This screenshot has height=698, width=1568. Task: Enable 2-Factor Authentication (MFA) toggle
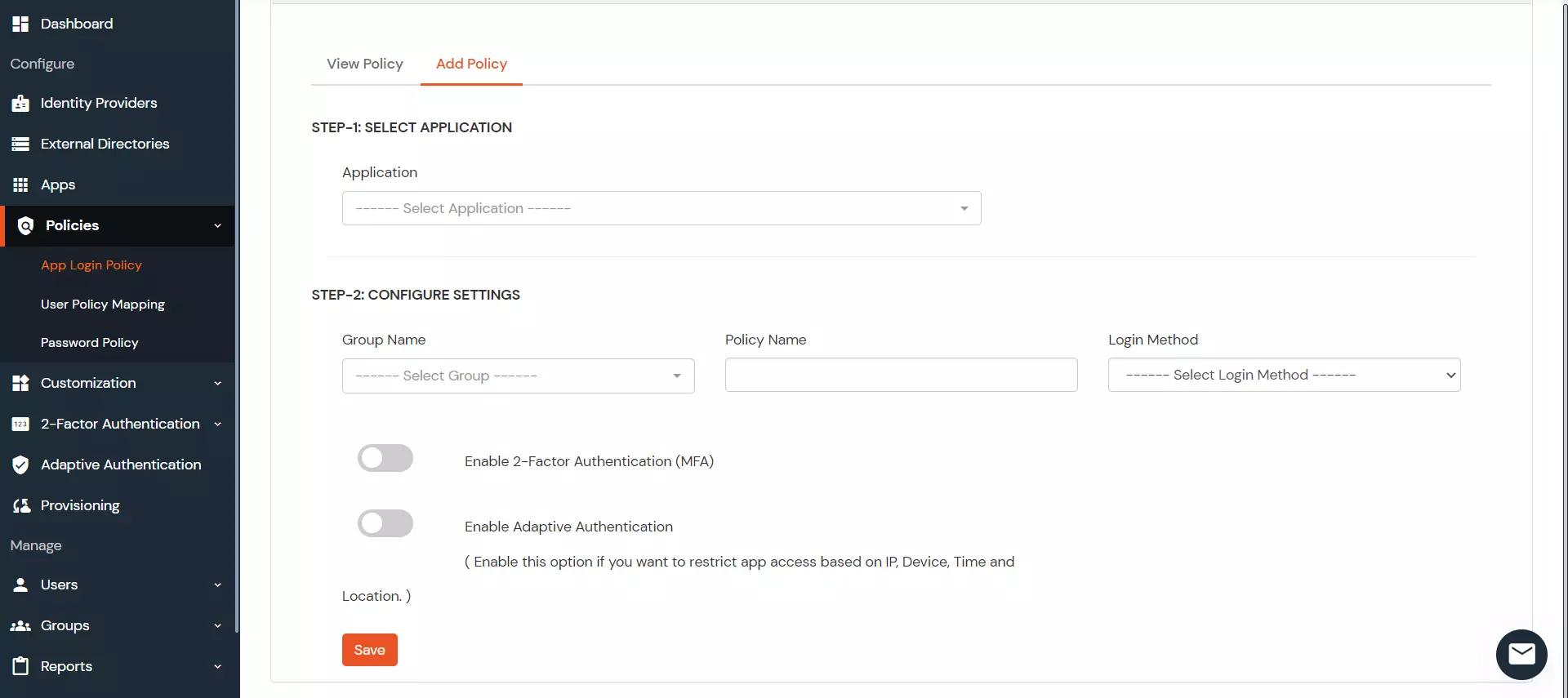tap(385, 458)
